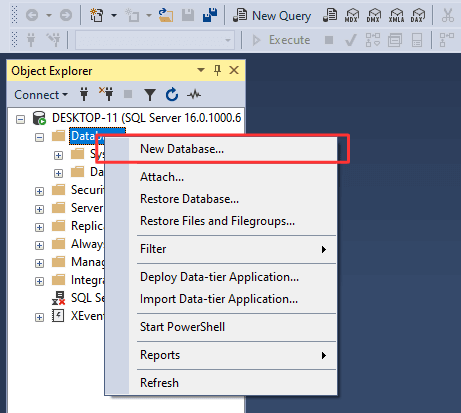Click the Filter funnel icon
461x413 pixels.
(x=150, y=95)
